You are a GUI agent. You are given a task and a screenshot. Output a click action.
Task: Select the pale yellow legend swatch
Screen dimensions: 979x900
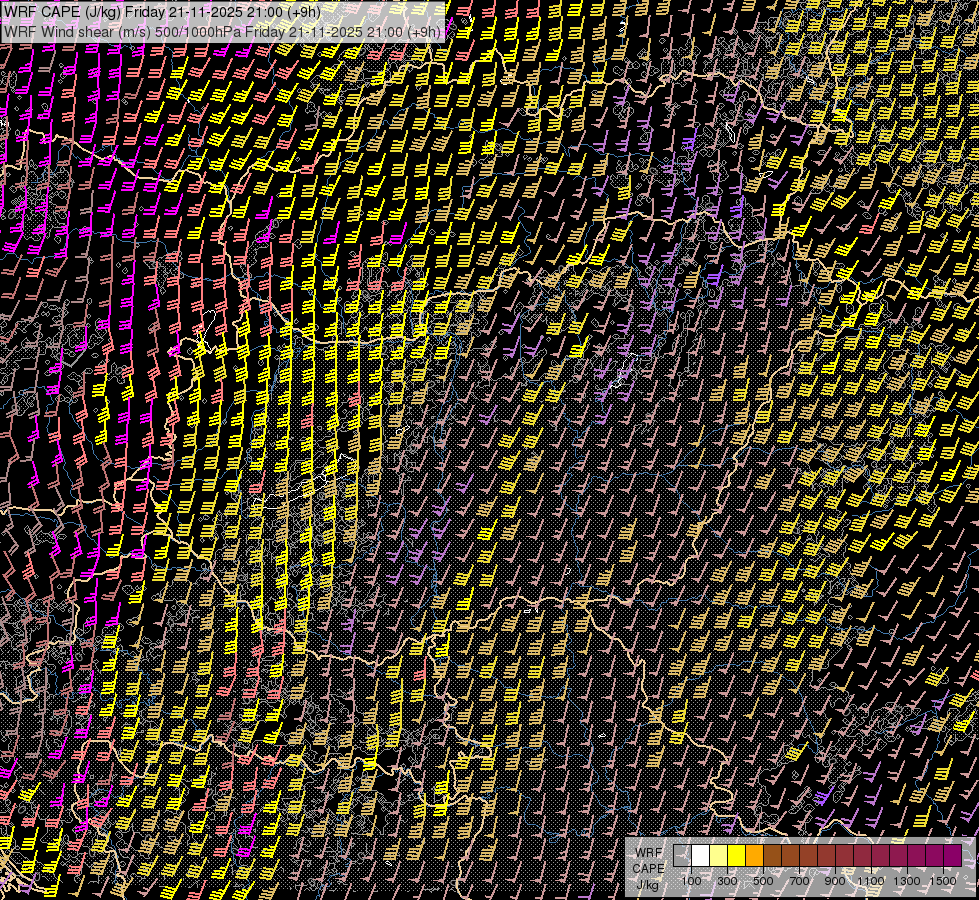pos(719,856)
